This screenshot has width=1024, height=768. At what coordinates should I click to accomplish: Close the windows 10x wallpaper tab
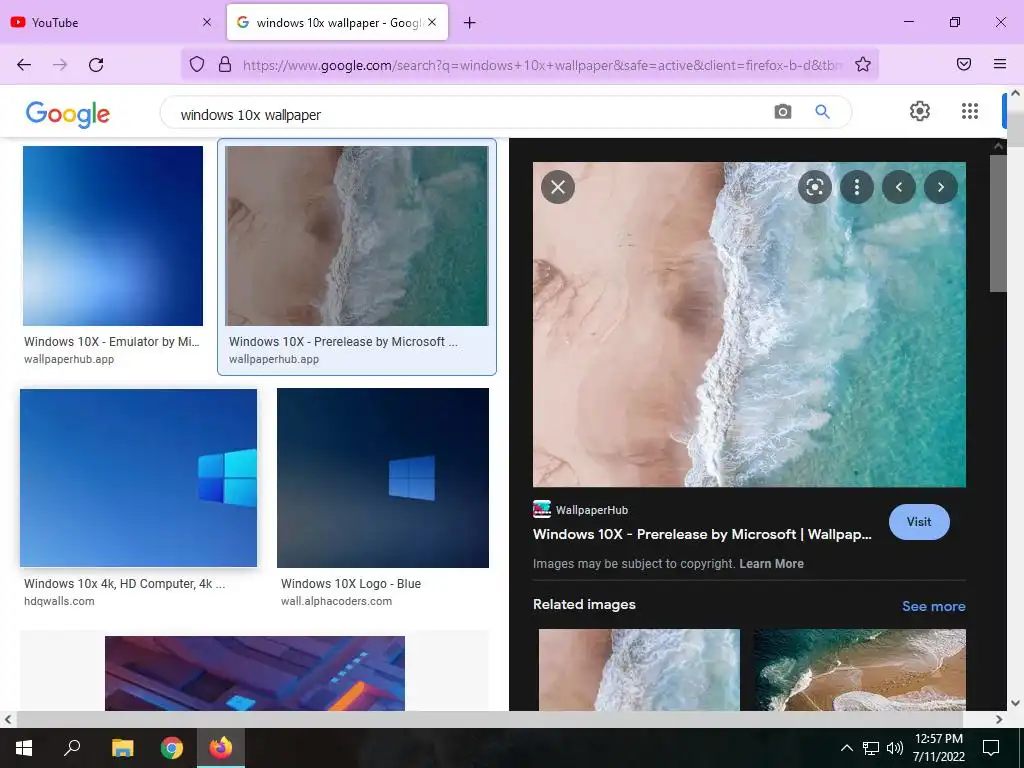[x=432, y=22]
